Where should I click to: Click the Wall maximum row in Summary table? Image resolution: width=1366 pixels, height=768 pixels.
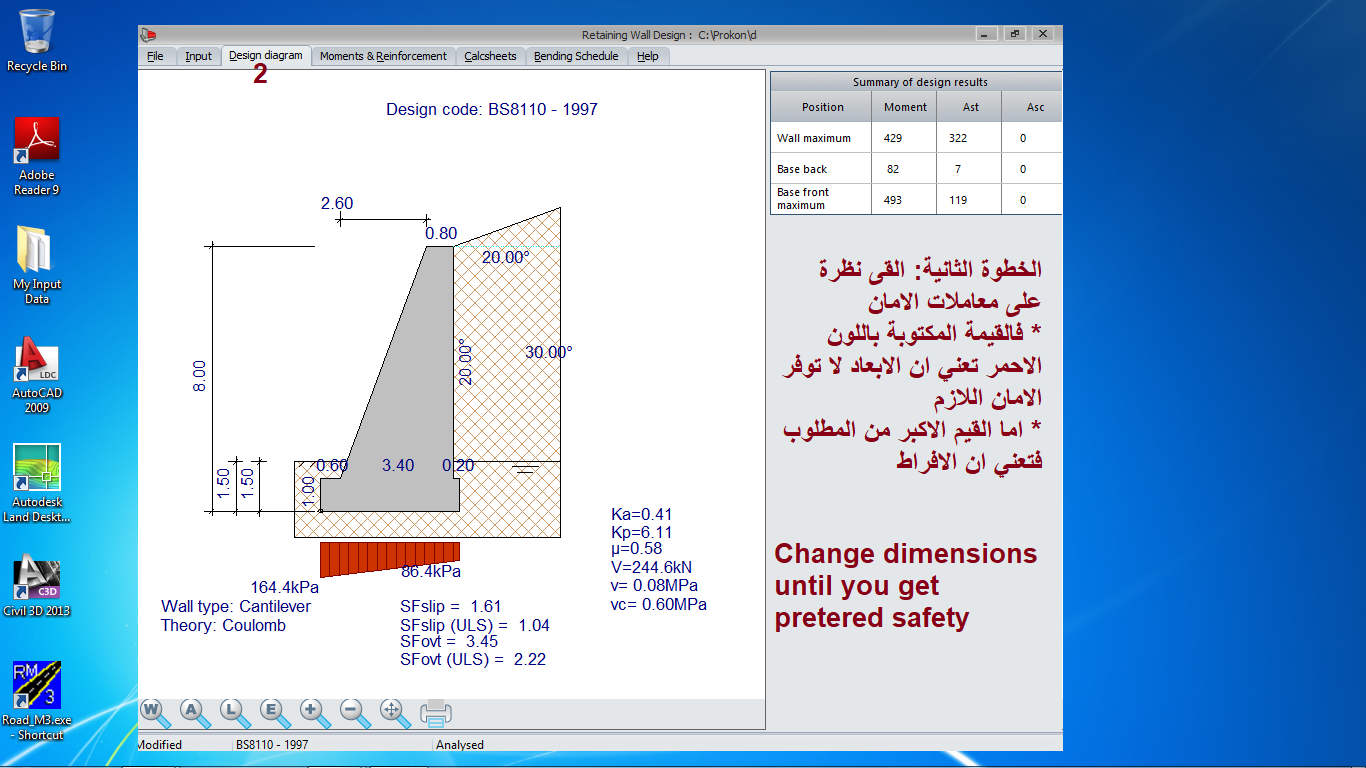click(820, 137)
